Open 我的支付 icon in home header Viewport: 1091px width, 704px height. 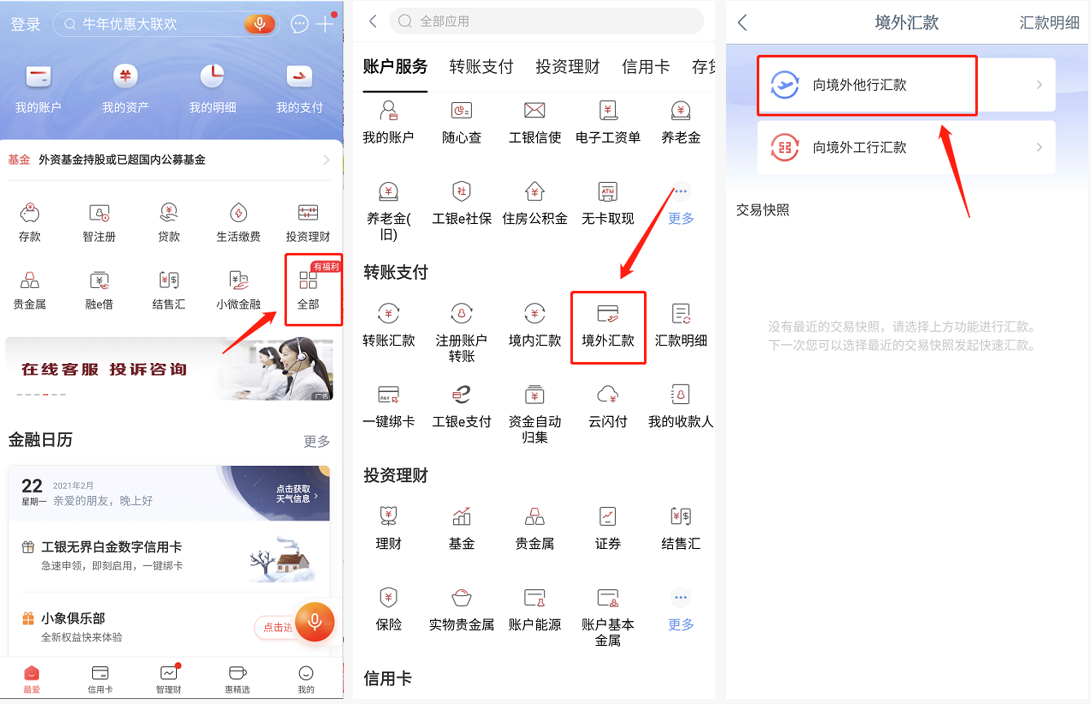pos(299,77)
